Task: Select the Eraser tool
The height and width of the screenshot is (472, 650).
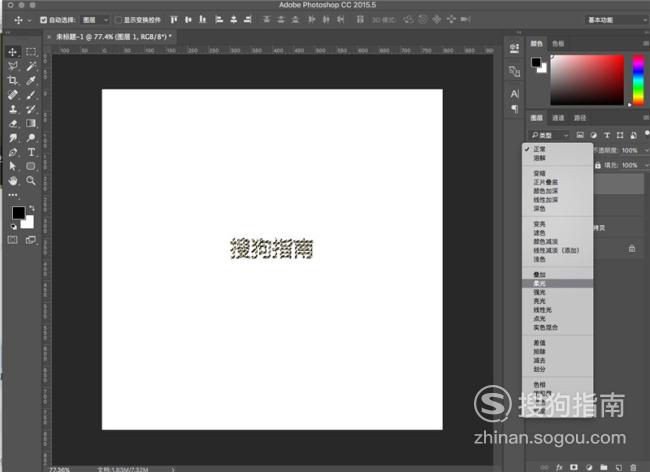Action: point(12,123)
